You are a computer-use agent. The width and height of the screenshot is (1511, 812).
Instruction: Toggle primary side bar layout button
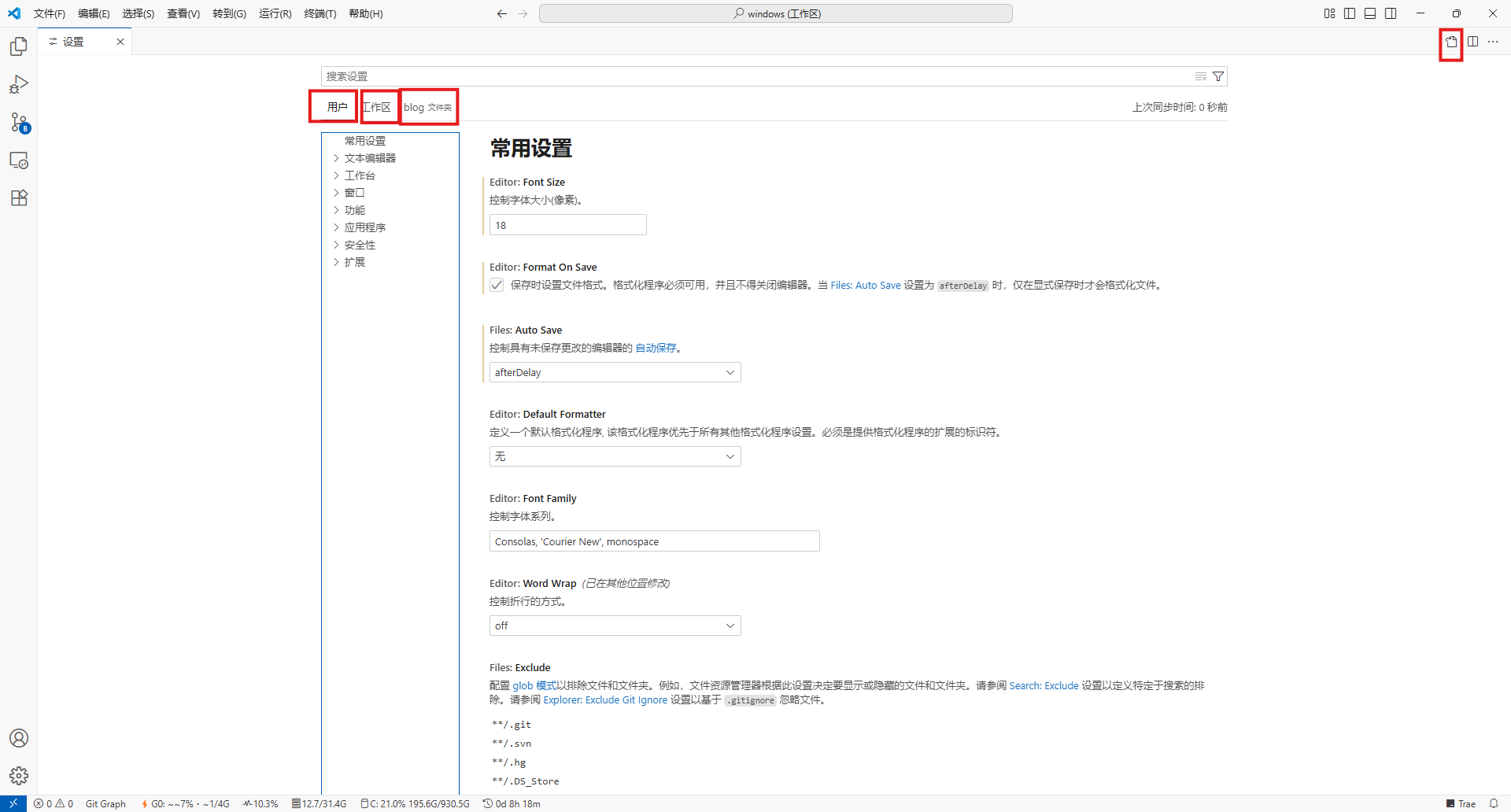click(1350, 13)
